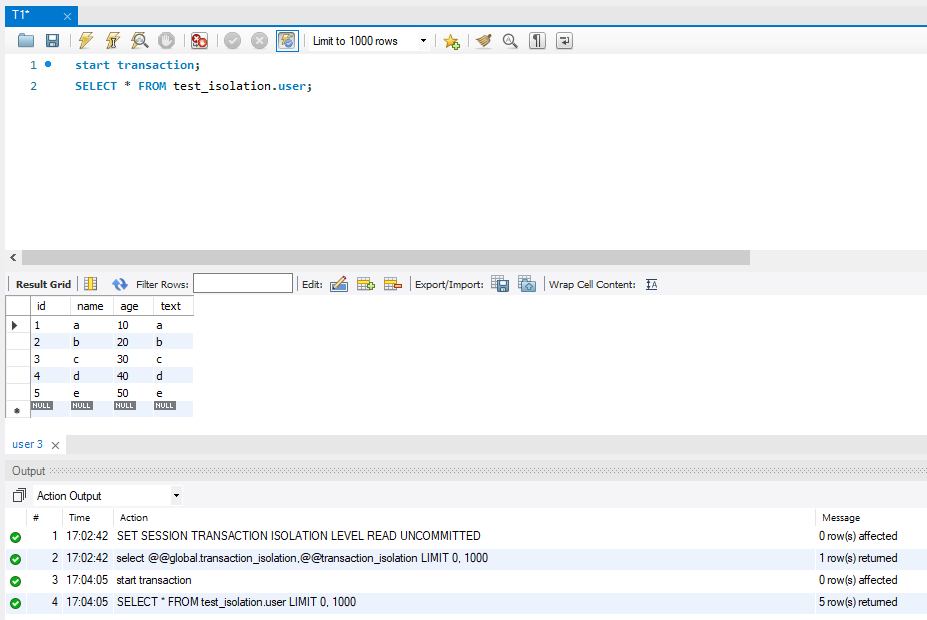The image size is (927, 620).
Task: Close the T1* query tab
Action: (67, 16)
